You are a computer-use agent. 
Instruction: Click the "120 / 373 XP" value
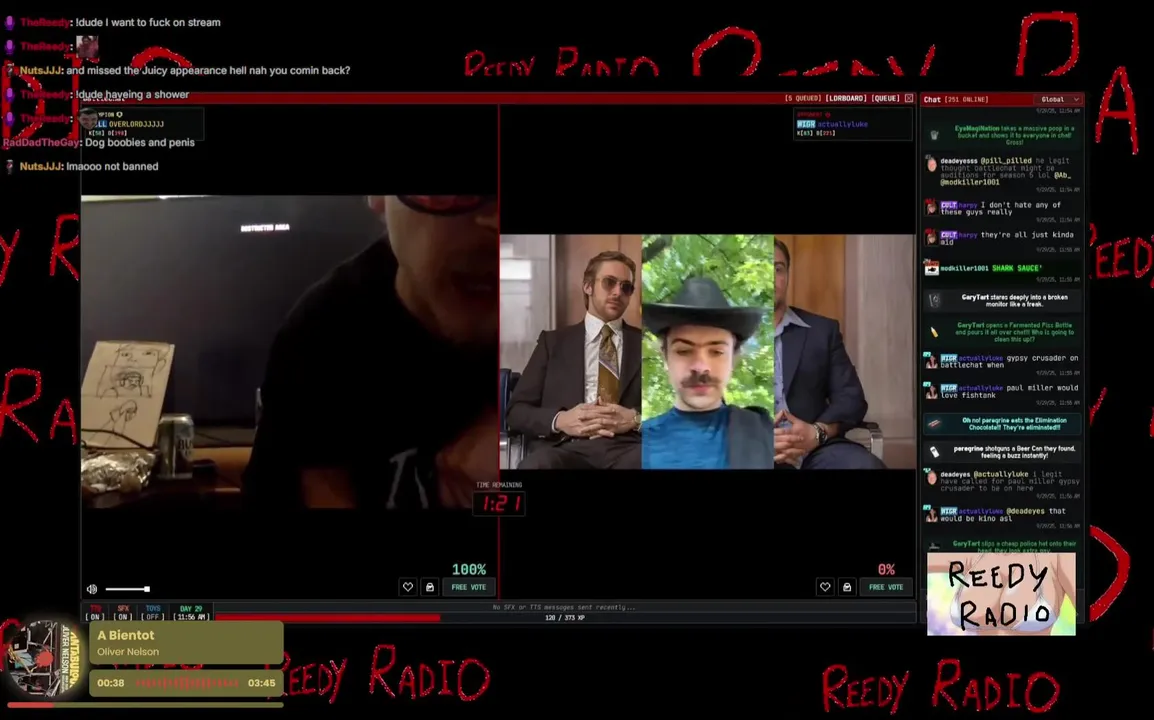point(564,618)
